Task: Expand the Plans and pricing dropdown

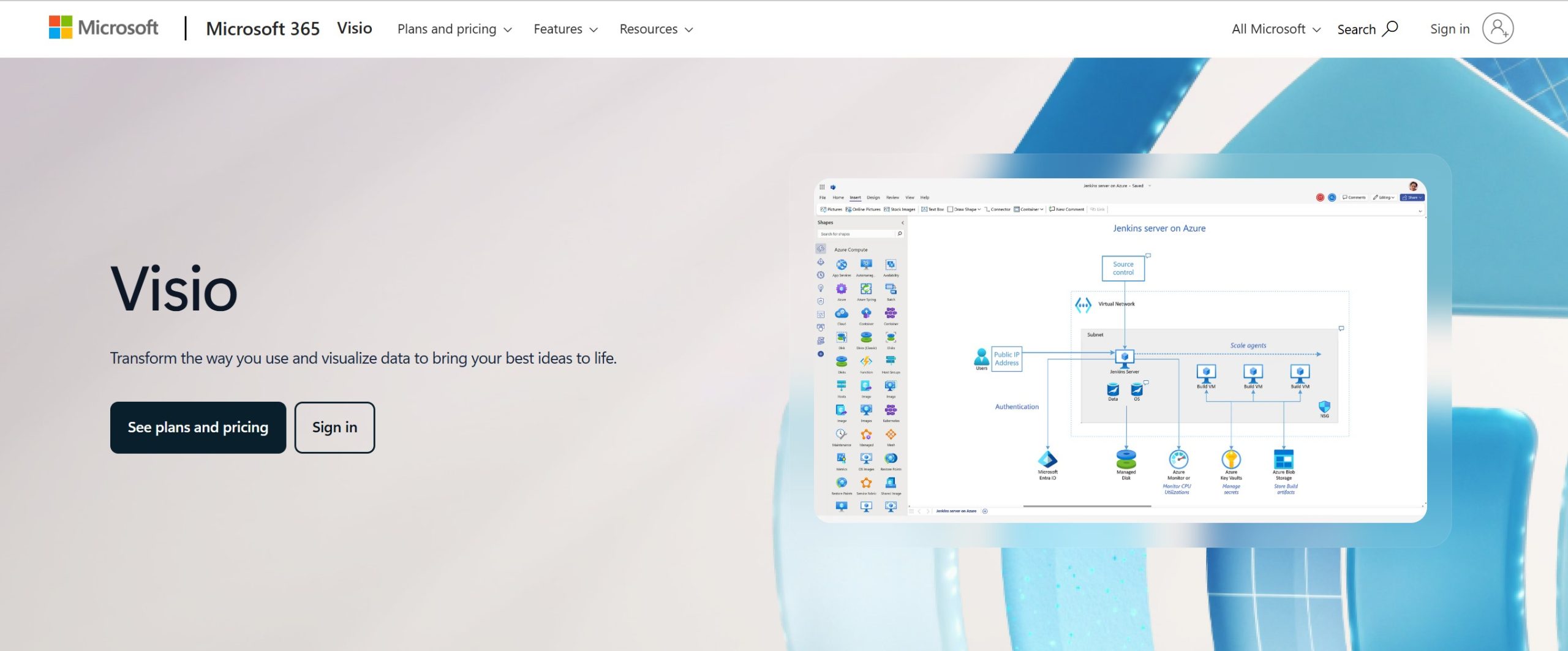Action: pyautogui.click(x=454, y=29)
